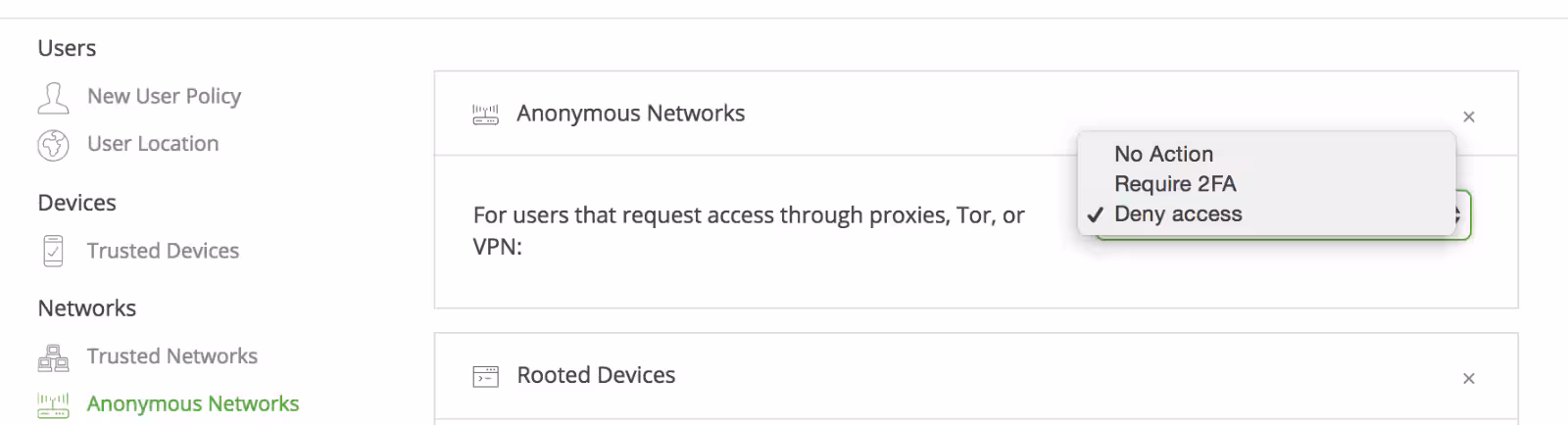The width and height of the screenshot is (1568, 425).
Task: Open the Trusted Devices section link
Action: click(163, 251)
